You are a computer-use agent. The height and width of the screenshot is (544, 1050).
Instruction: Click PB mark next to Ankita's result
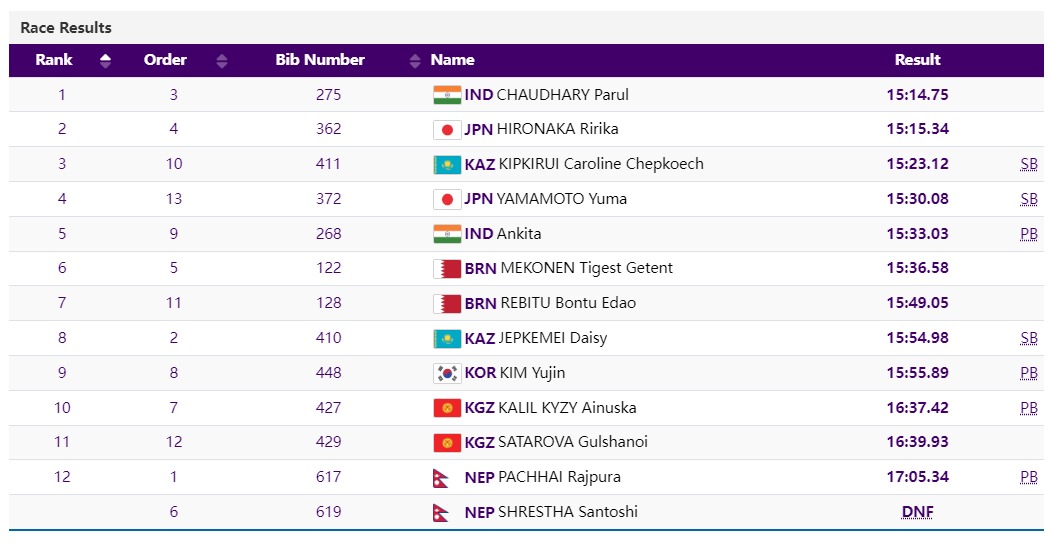(1028, 234)
